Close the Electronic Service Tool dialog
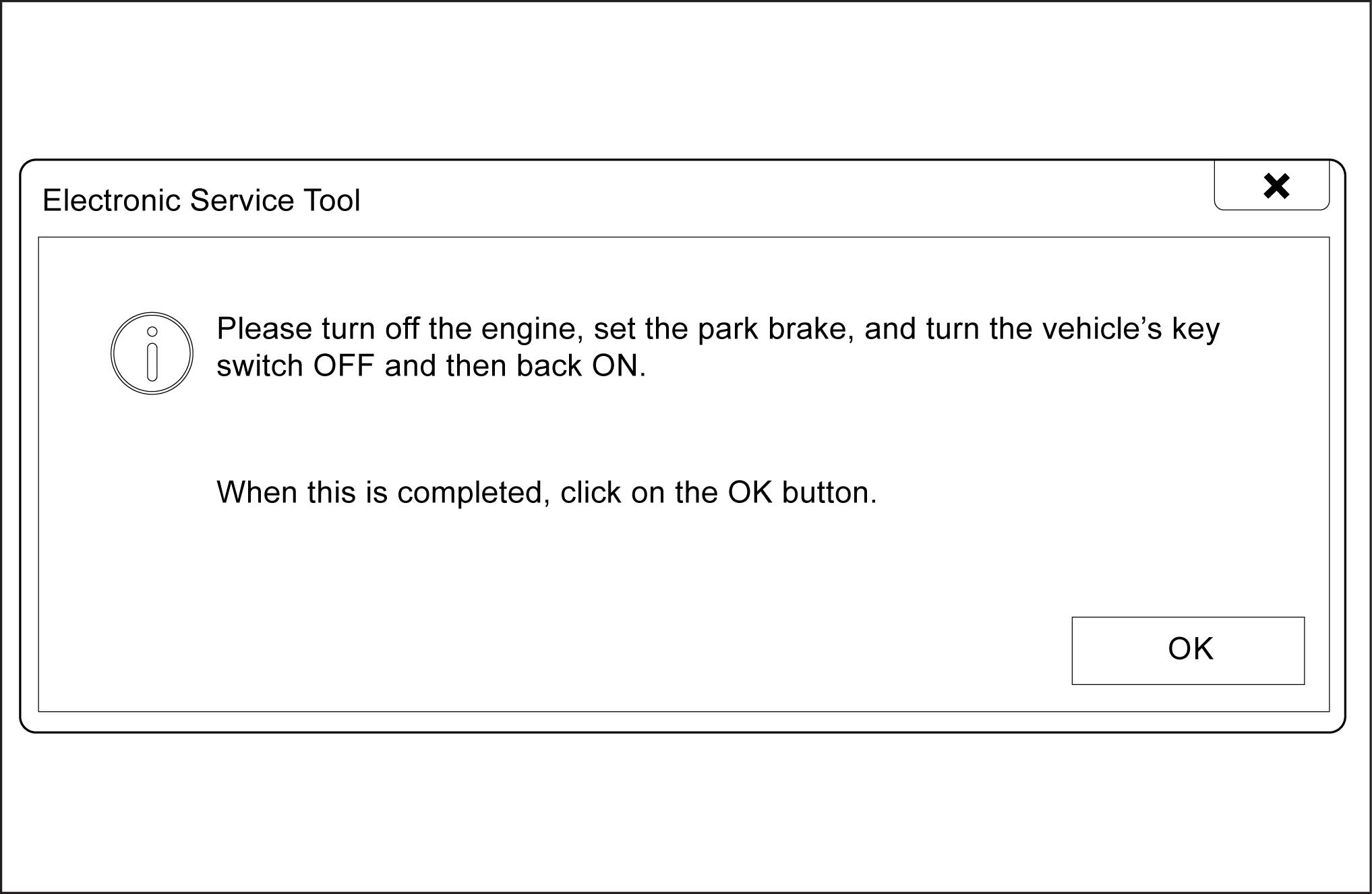This screenshot has width=1372, height=894. tap(1272, 185)
